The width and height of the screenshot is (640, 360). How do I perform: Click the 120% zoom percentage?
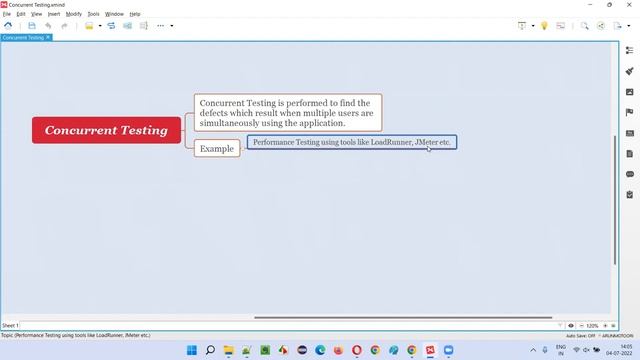click(592, 326)
